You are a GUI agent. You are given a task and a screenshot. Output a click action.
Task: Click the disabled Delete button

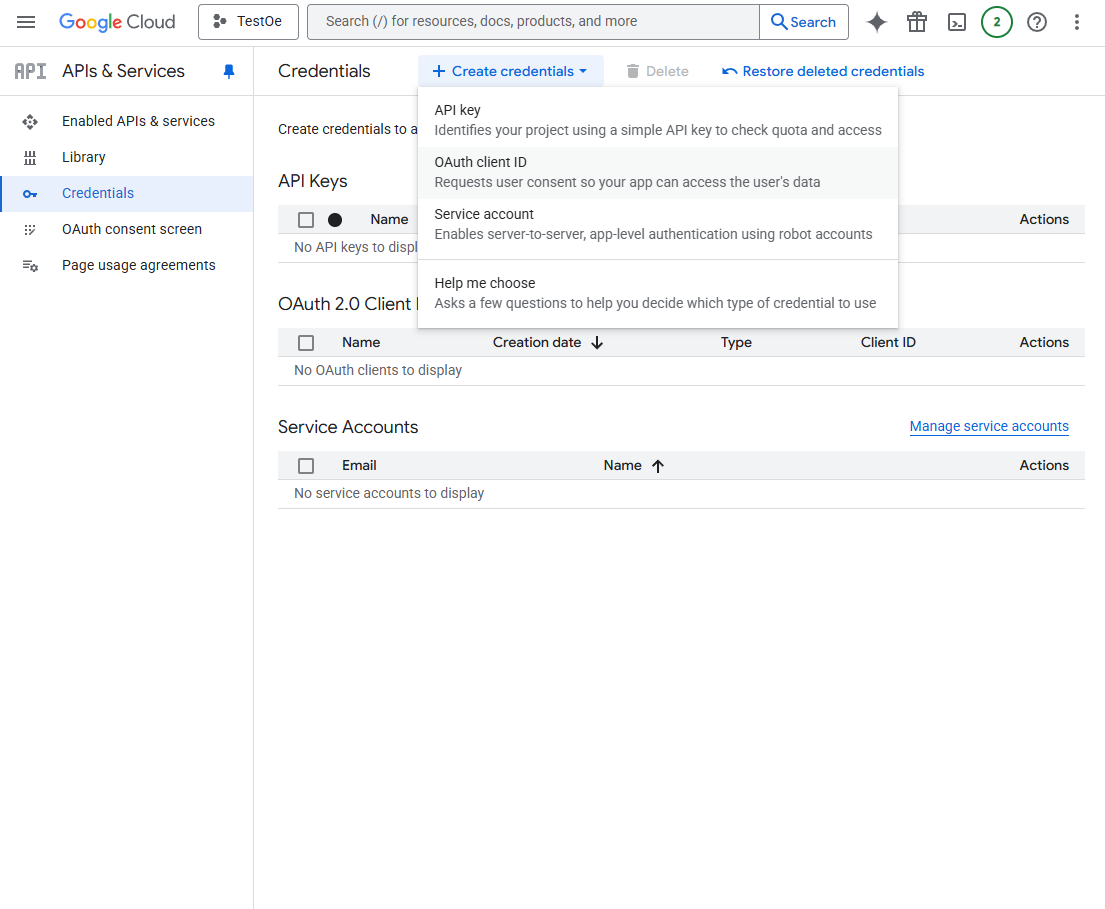[657, 71]
